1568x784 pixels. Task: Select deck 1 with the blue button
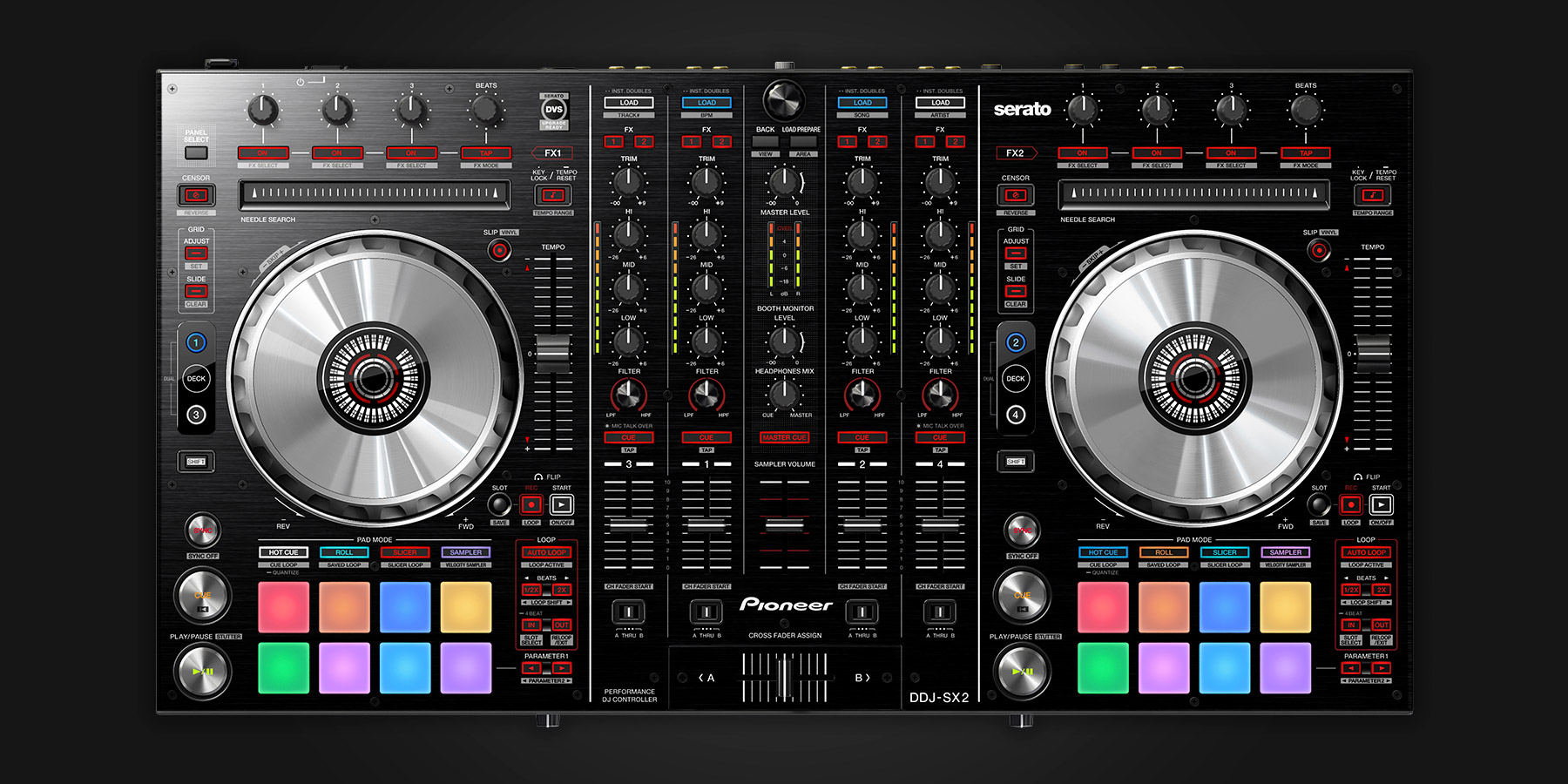point(196,342)
